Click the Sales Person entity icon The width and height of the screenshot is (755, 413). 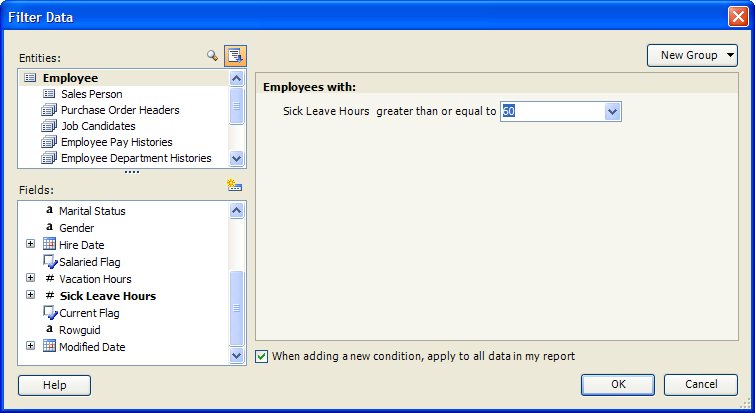[49, 93]
